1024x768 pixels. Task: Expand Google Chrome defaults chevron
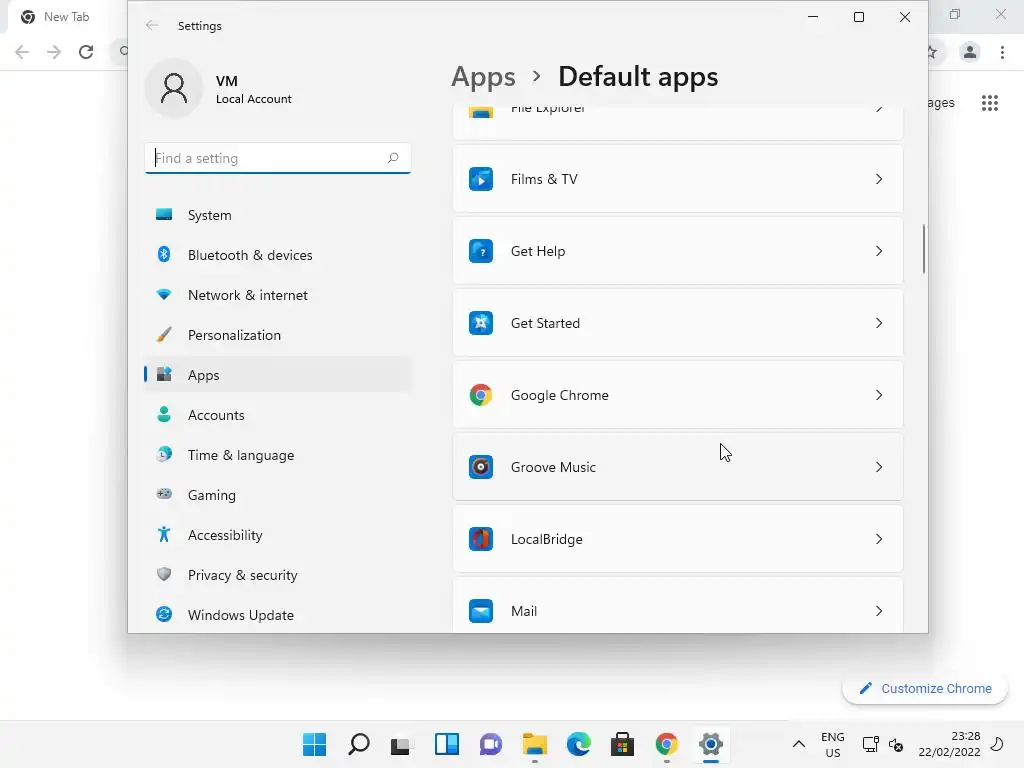879,395
